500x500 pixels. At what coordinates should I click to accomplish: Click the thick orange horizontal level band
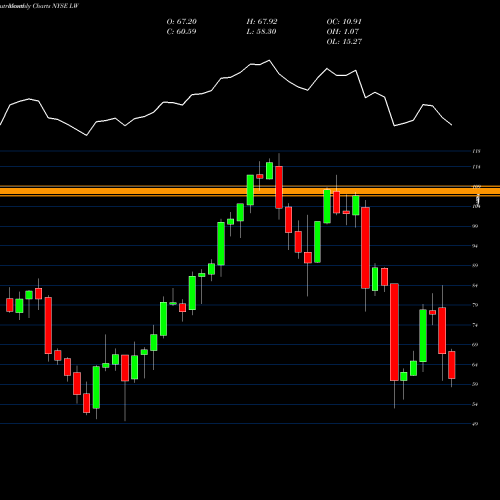pos(250,191)
